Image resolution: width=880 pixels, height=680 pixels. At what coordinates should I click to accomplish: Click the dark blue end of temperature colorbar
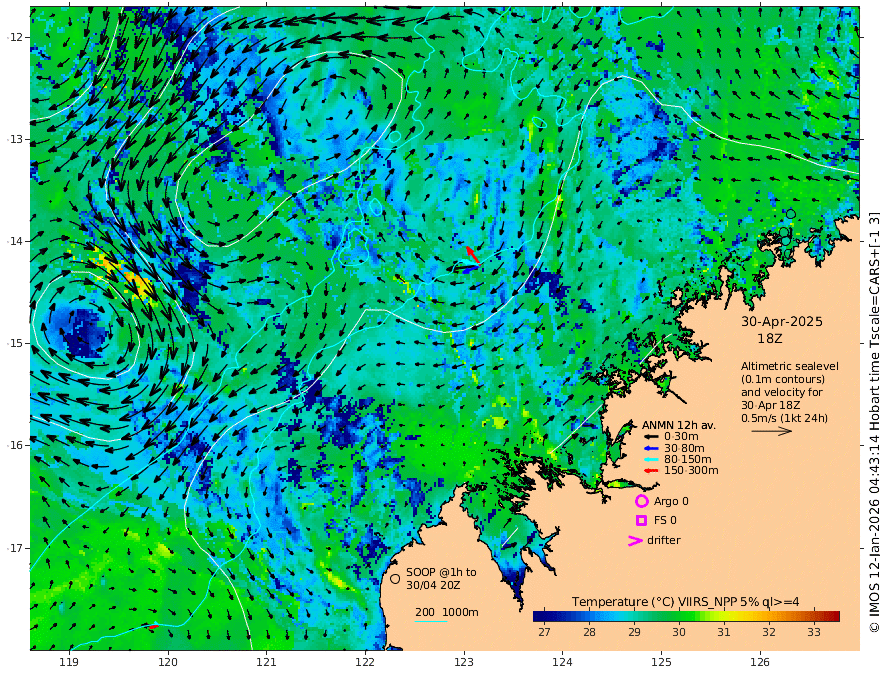pos(539,616)
